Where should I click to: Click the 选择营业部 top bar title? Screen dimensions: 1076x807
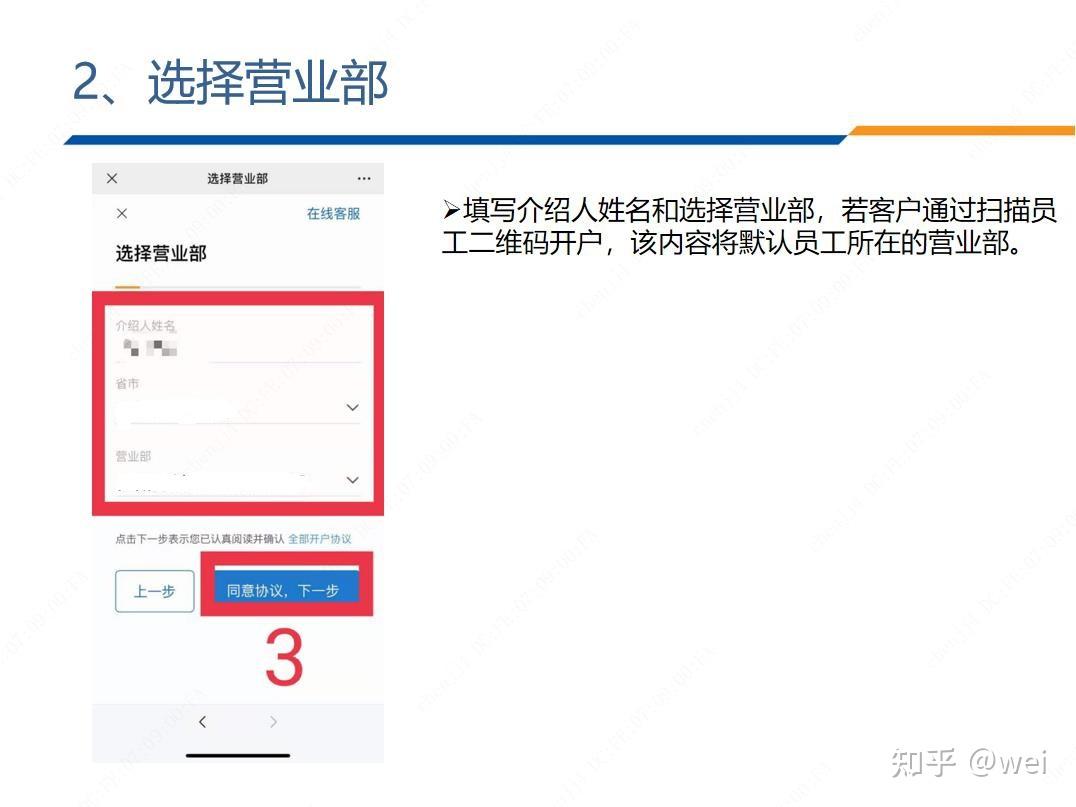coord(237,178)
